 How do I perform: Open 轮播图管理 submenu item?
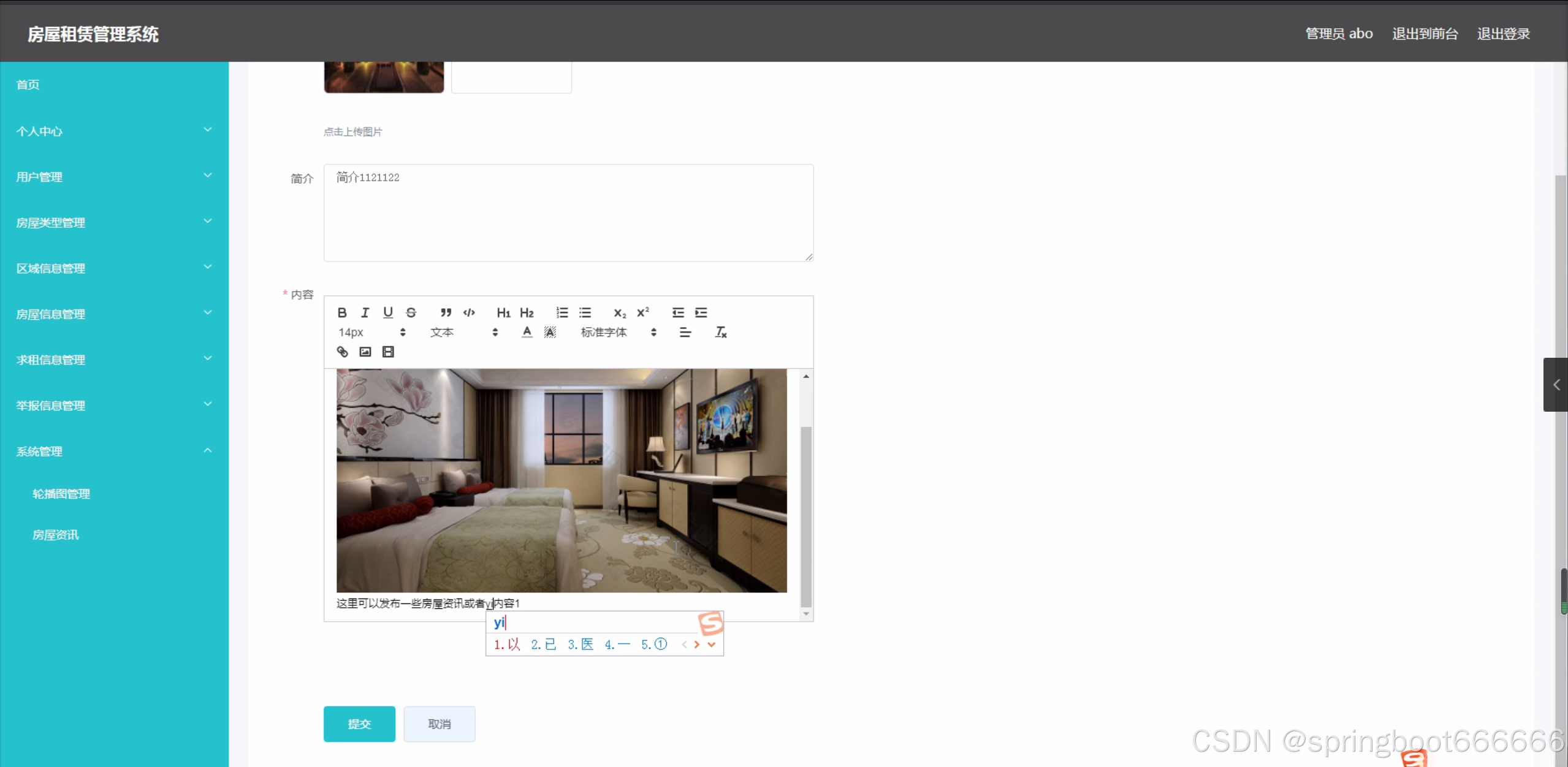(61, 494)
